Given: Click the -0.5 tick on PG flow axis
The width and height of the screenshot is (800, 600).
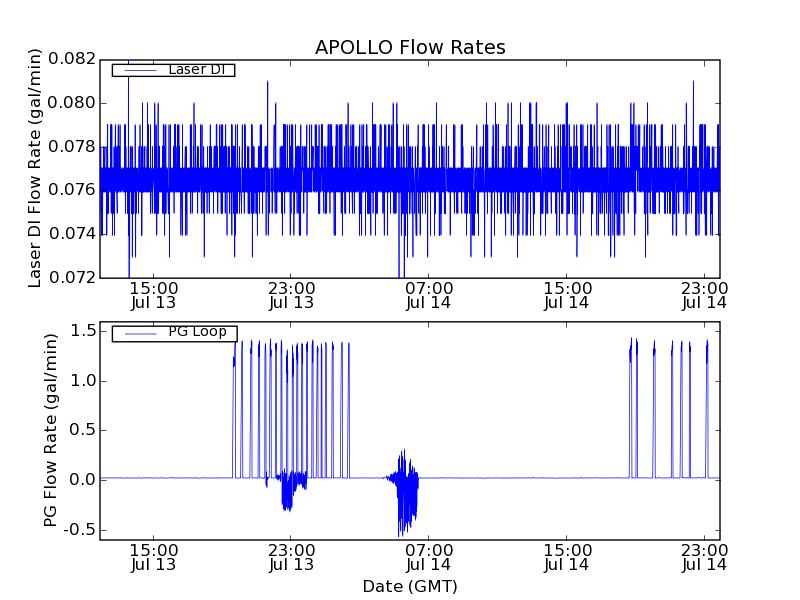Looking at the screenshot, I should click(x=80, y=529).
